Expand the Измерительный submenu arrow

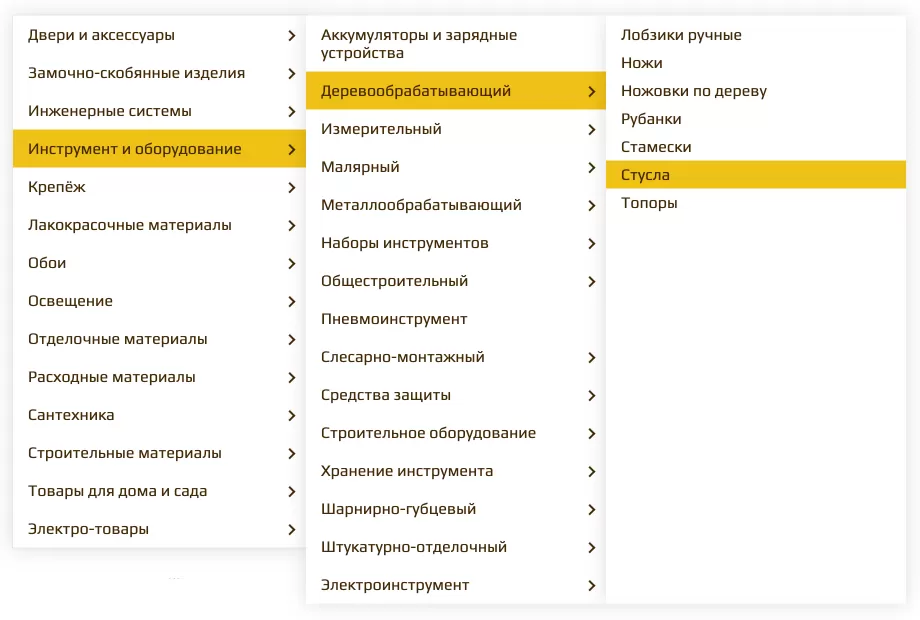pyautogui.click(x=592, y=129)
